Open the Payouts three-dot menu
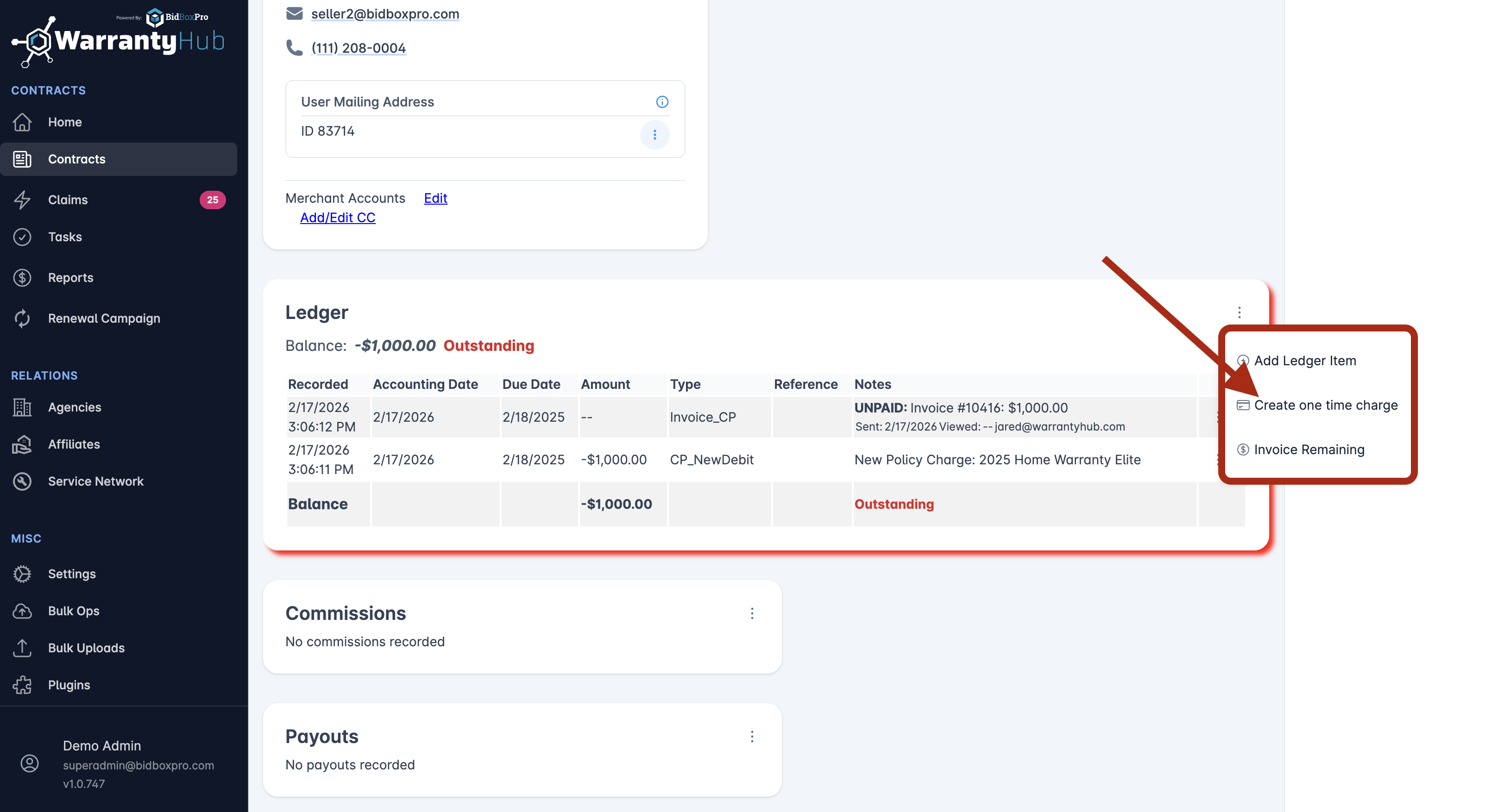1498x812 pixels. coord(752,737)
